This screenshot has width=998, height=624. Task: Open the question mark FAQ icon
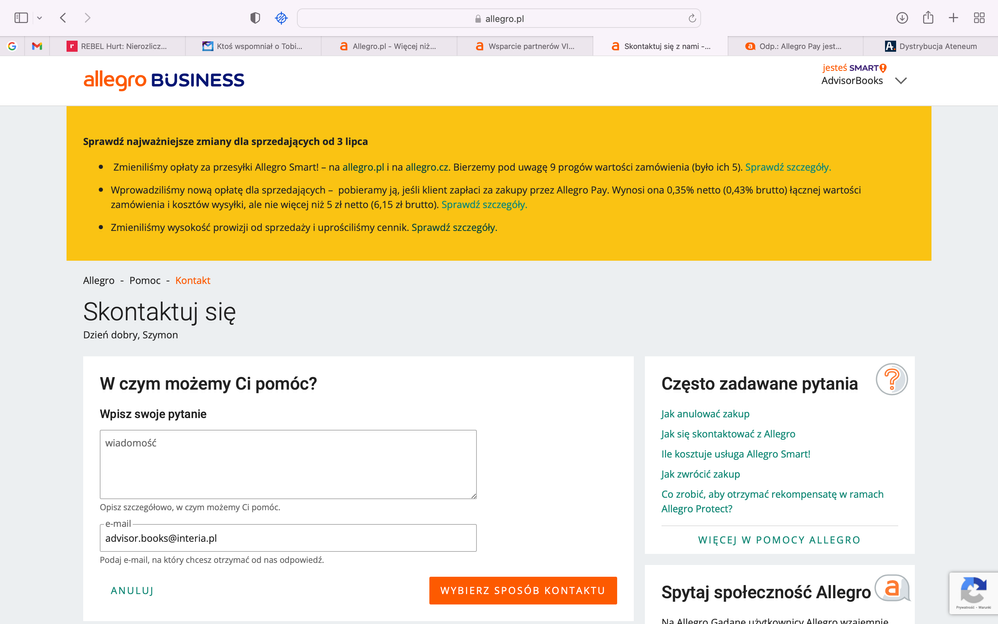click(x=891, y=379)
